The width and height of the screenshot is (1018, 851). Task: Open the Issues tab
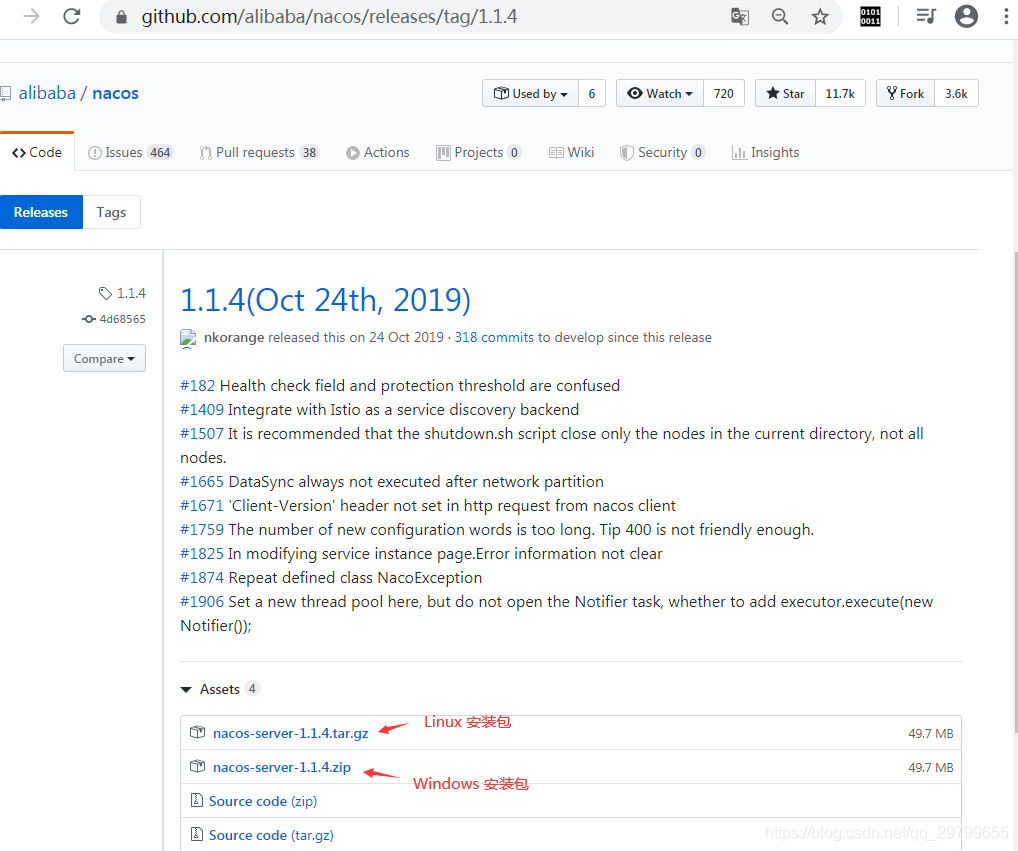(130, 153)
